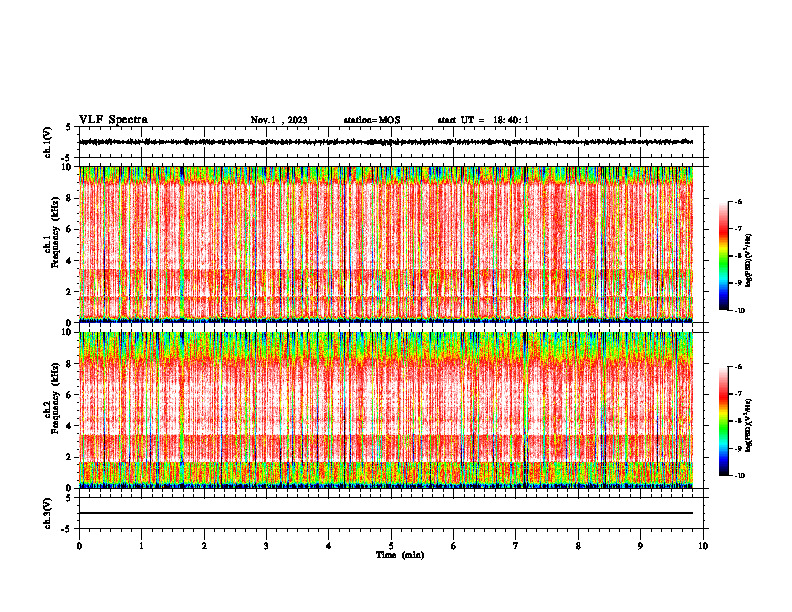Click time axis tick label "9"
Screen dimensions: 792x612
tap(640, 546)
